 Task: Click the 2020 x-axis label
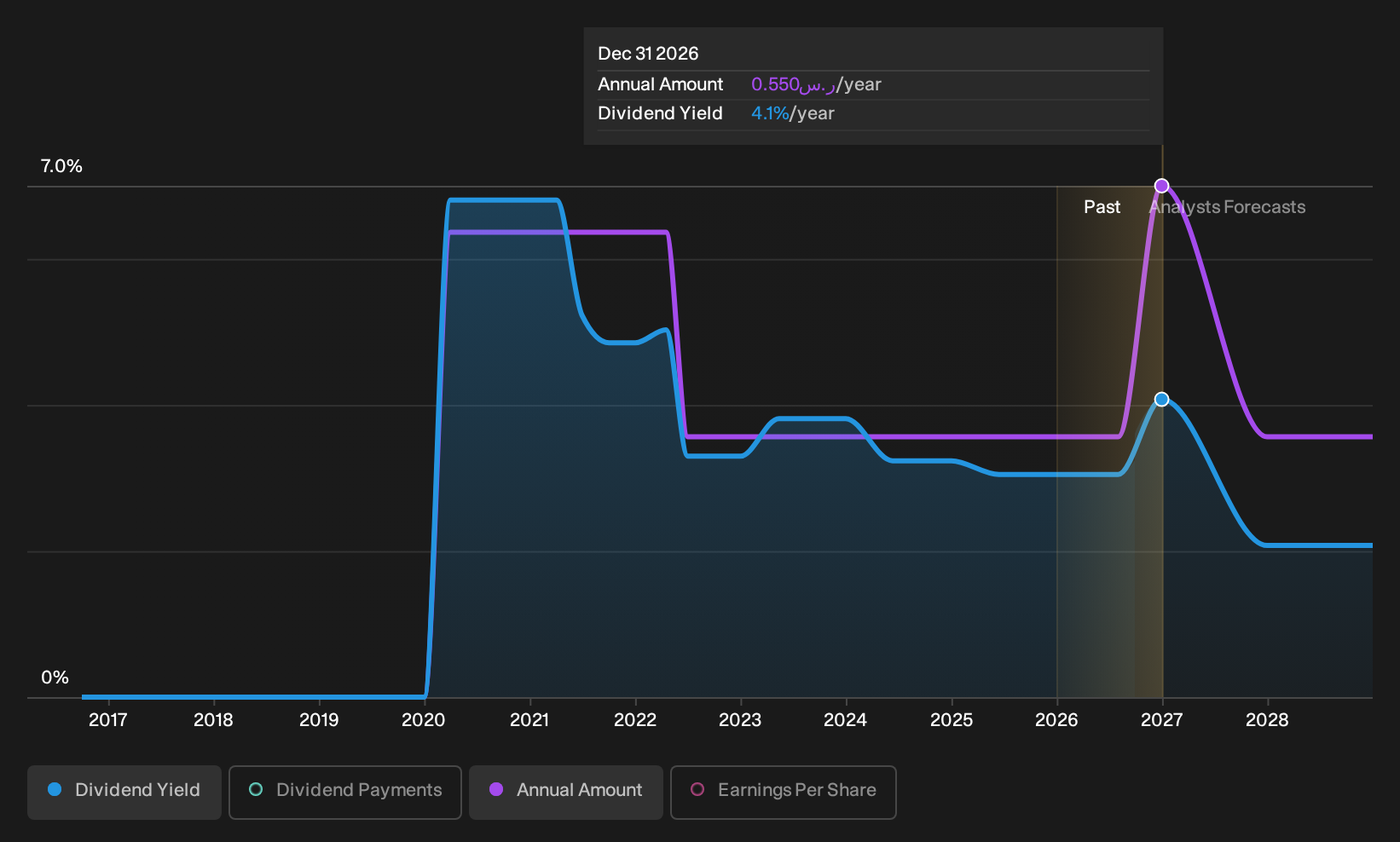click(424, 720)
